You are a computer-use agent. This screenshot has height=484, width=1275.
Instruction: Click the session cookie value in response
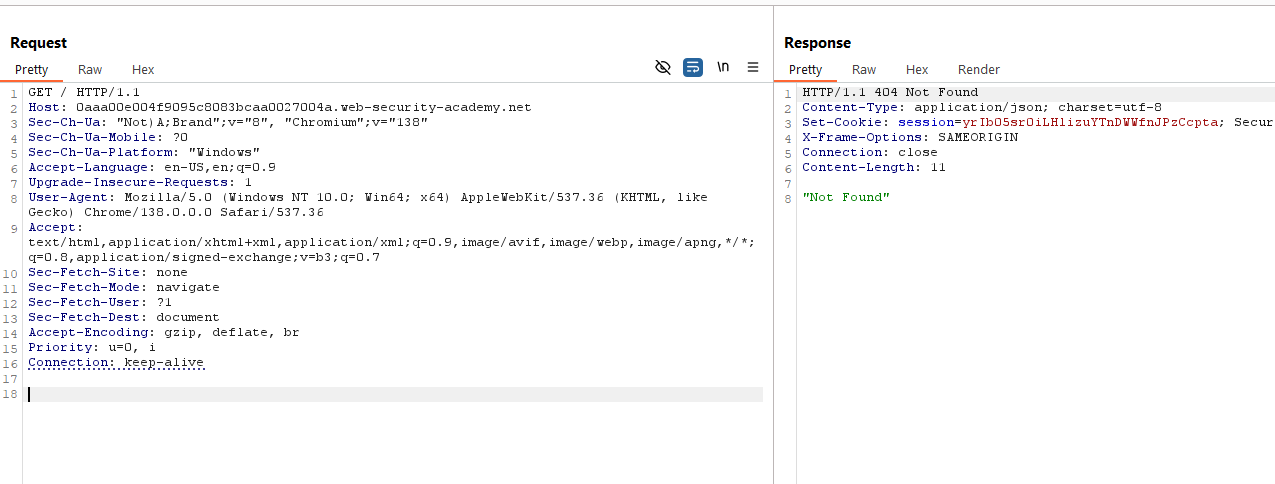1090,123
